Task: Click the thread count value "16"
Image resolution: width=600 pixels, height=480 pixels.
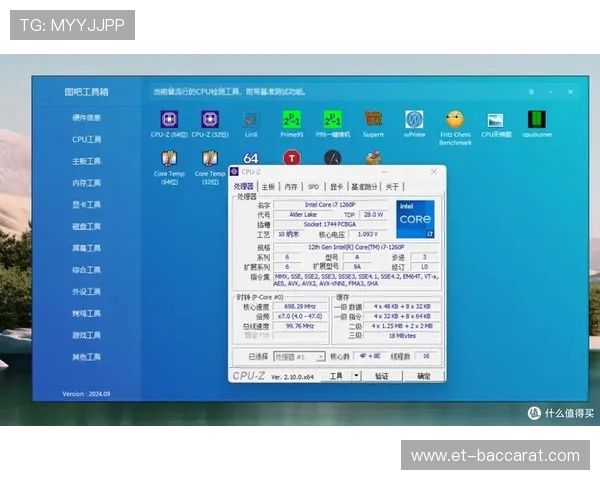Action: tap(426, 356)
